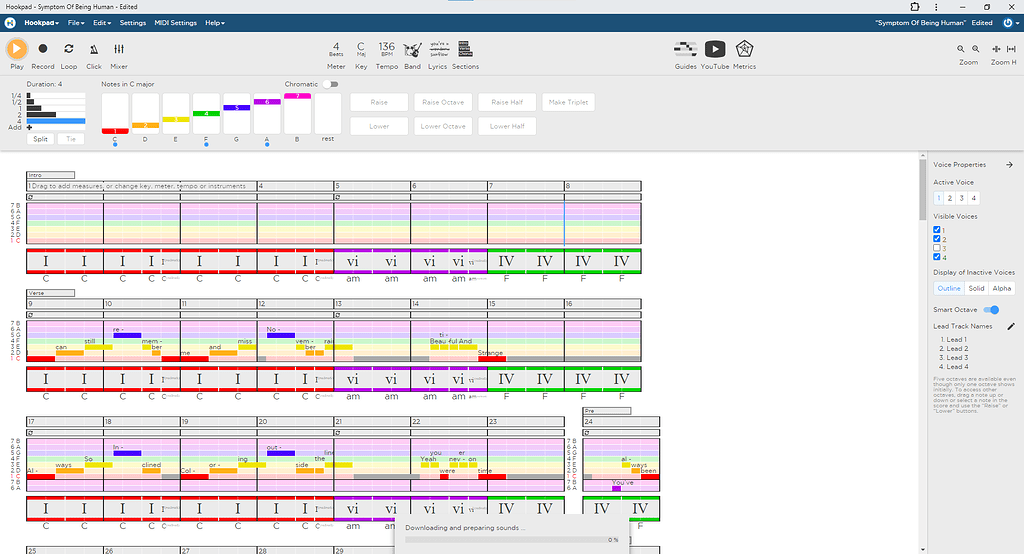Edit lead track names with pencil icon
This screenshot has width=1024, height=554.
tap(1010, 326)
